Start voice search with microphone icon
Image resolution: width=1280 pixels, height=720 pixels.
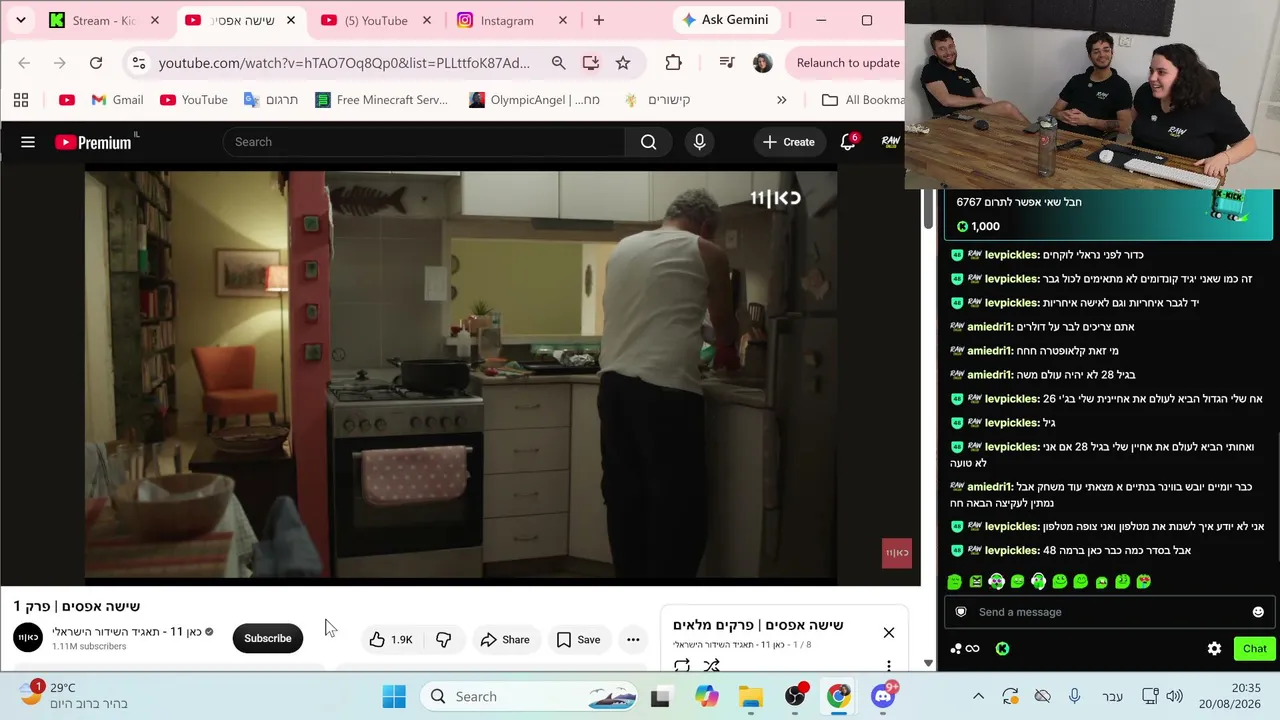pyautogui.click(x=699, y=142)
